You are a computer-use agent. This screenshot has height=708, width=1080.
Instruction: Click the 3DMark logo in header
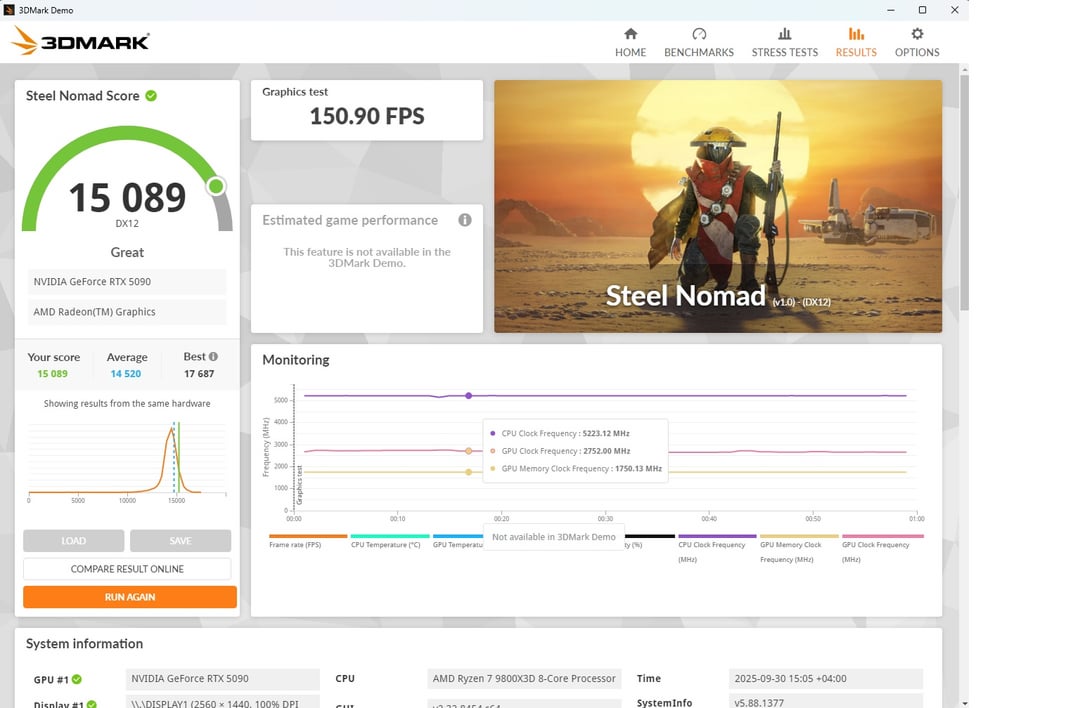click(x=81, y=41)
